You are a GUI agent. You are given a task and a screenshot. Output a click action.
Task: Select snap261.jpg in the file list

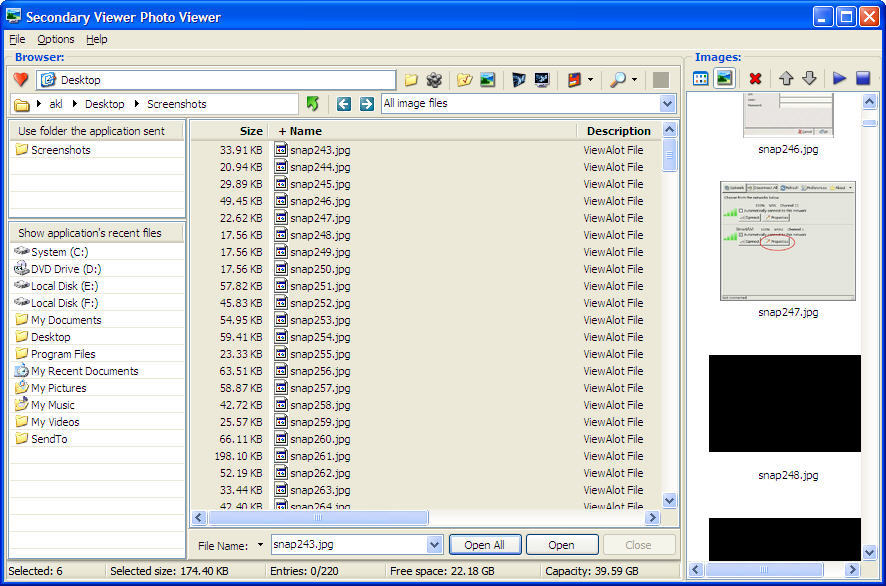tap(320, 456)
